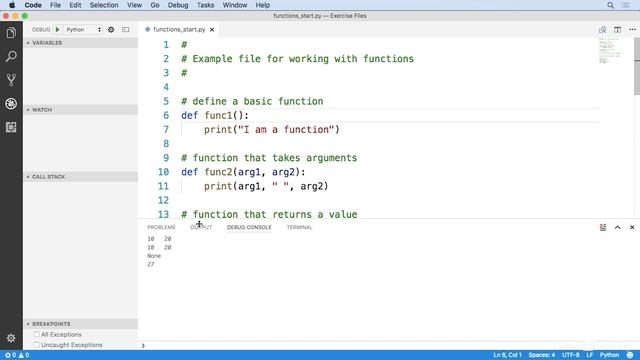Switch to the Output panel tab
The width and height of the screenshot is (640, 360).
tap(201, 227)
